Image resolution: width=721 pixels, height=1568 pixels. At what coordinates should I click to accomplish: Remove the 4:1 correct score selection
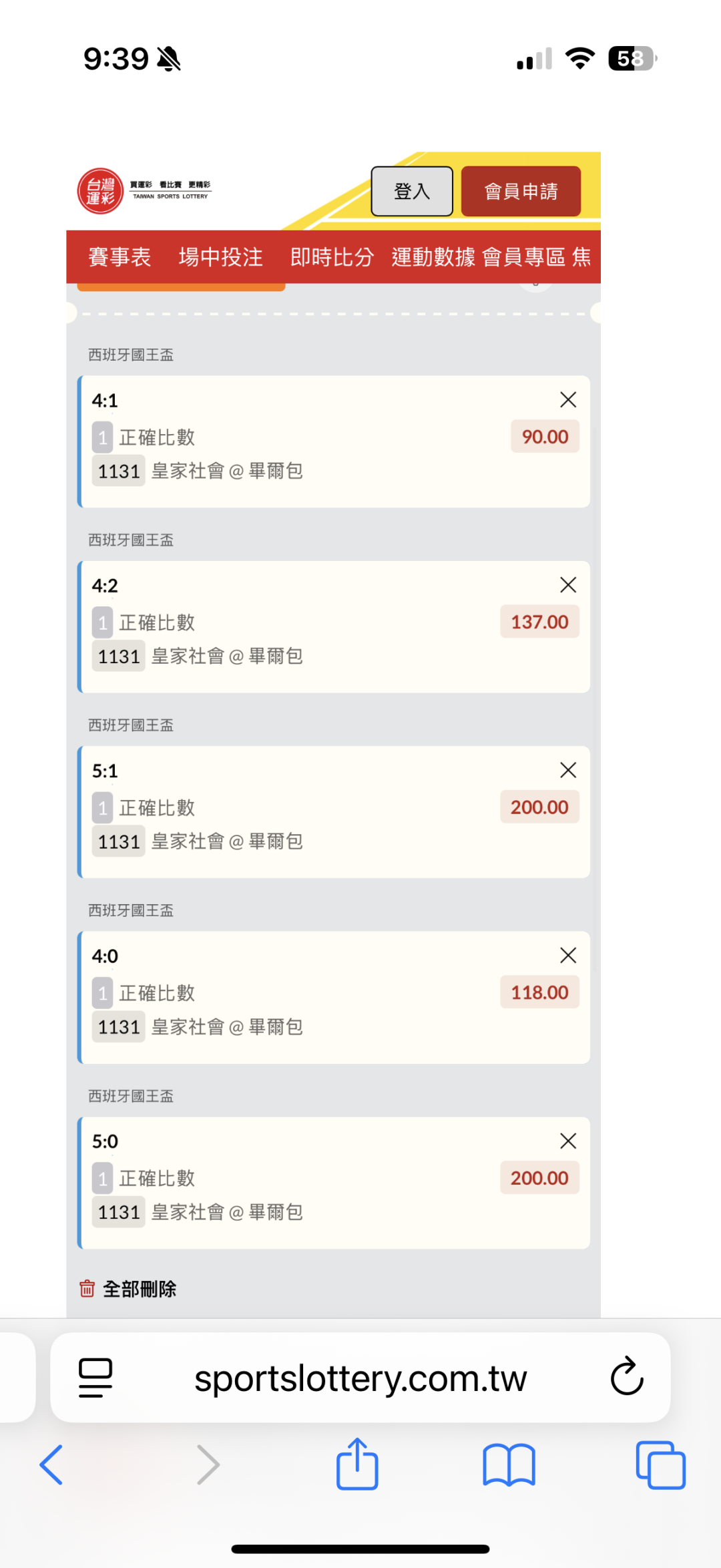(x=568, y=400)
